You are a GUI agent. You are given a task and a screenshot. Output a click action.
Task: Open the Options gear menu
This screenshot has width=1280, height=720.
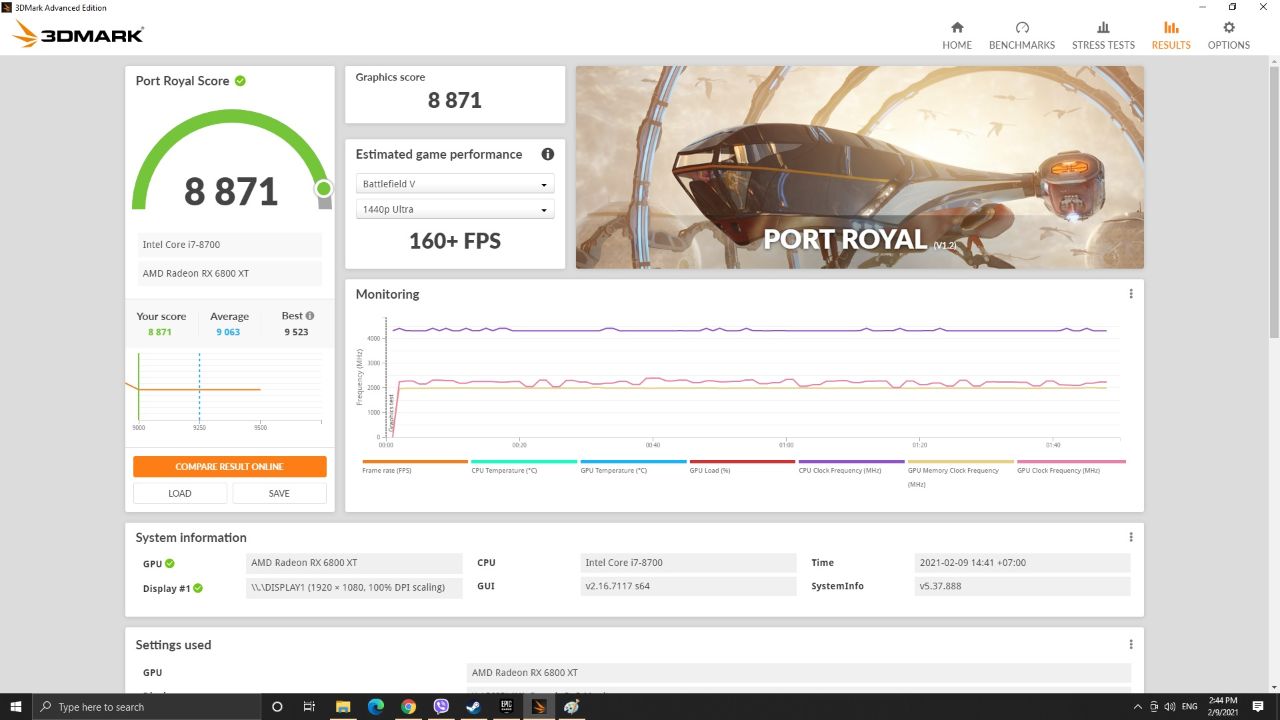1228,35
